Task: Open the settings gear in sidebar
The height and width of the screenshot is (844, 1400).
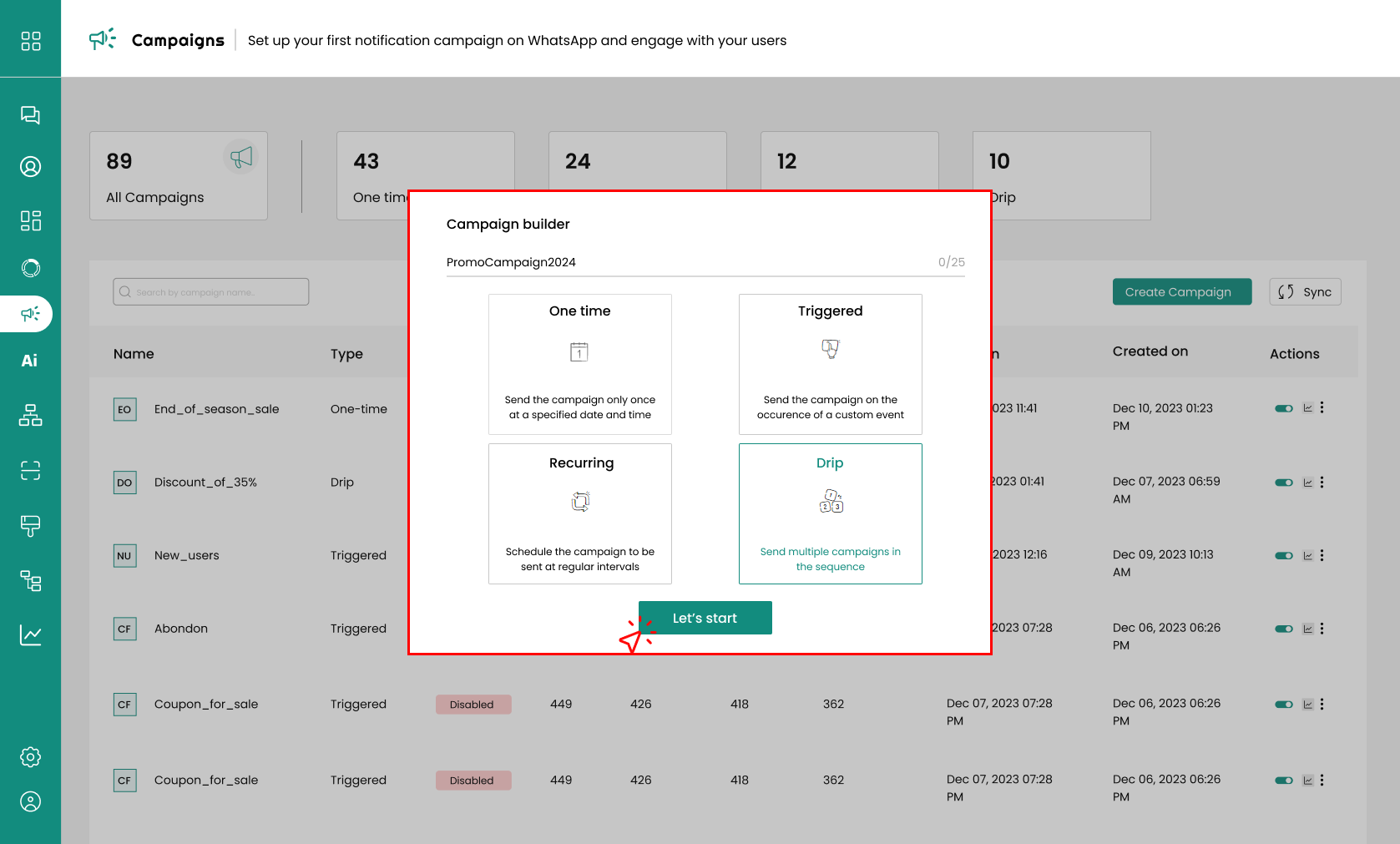Action: [x=30, y=757]
